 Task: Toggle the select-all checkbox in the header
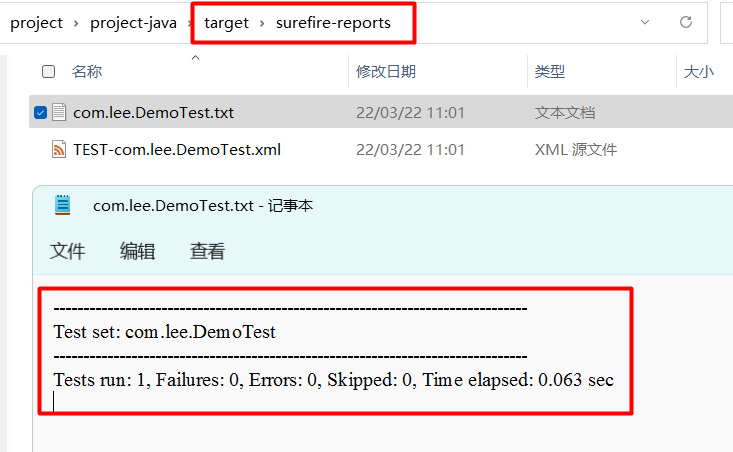(49, 72)
